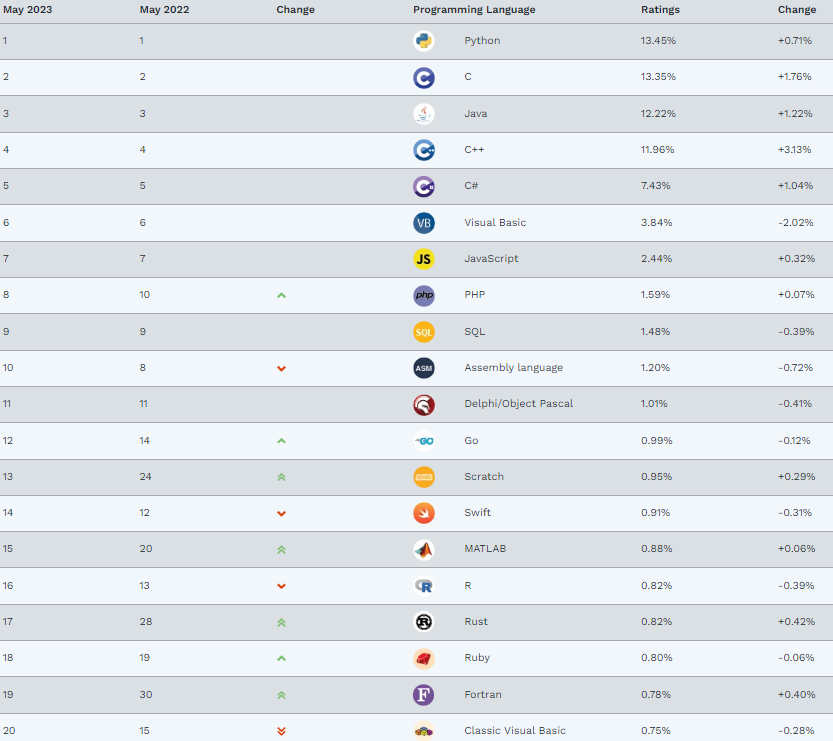Click the Go language name text
Screen dimensions: 833x741
471,440
